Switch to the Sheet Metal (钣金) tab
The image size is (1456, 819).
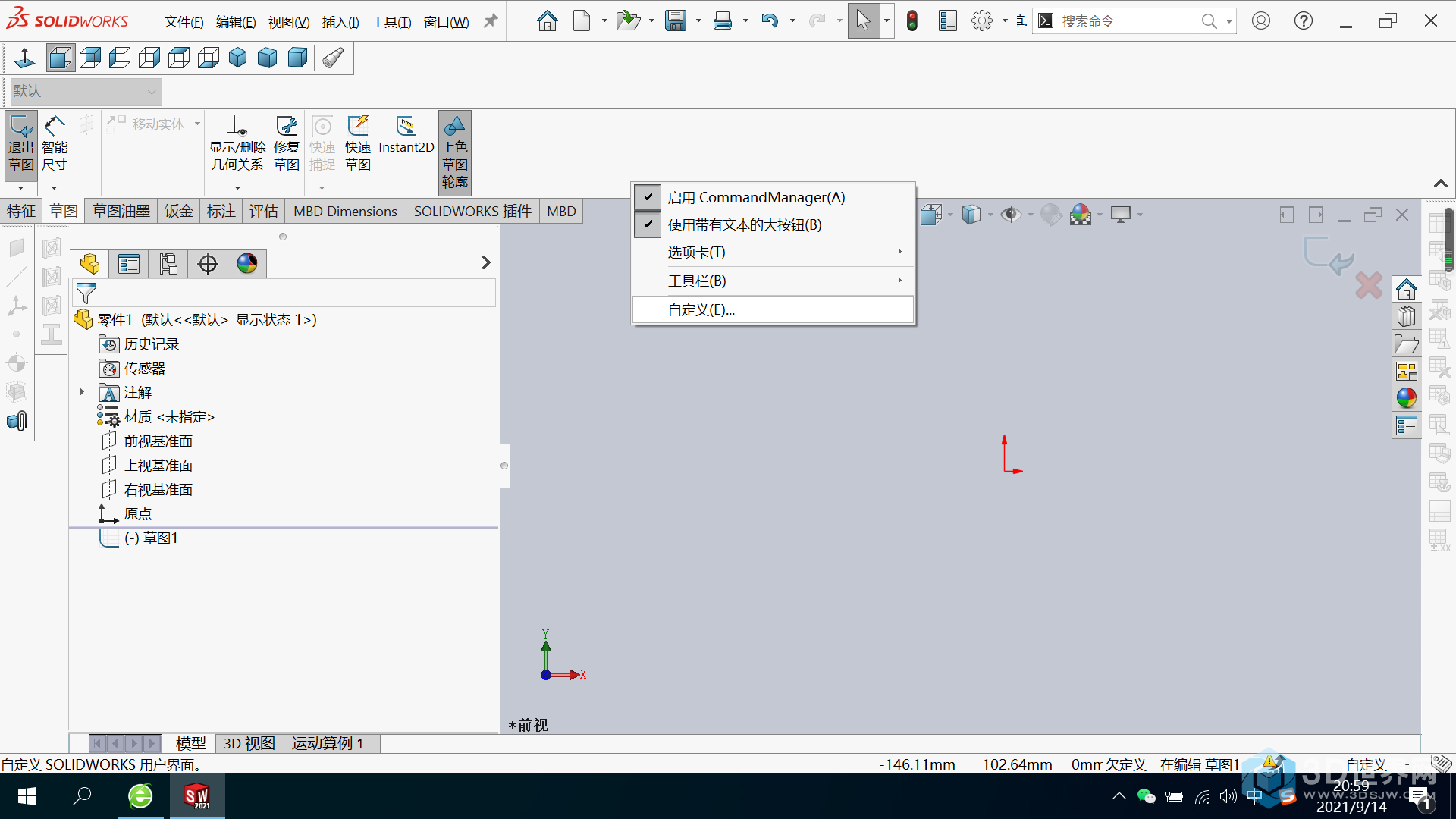[179, 211]
